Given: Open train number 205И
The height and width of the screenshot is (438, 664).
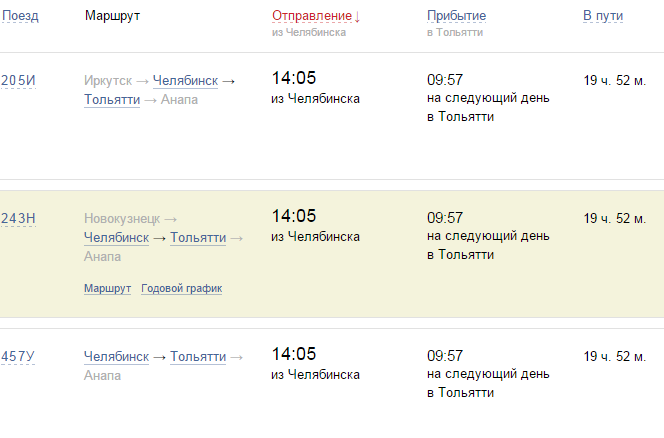Looking at the screenshot, I should 18,80.
